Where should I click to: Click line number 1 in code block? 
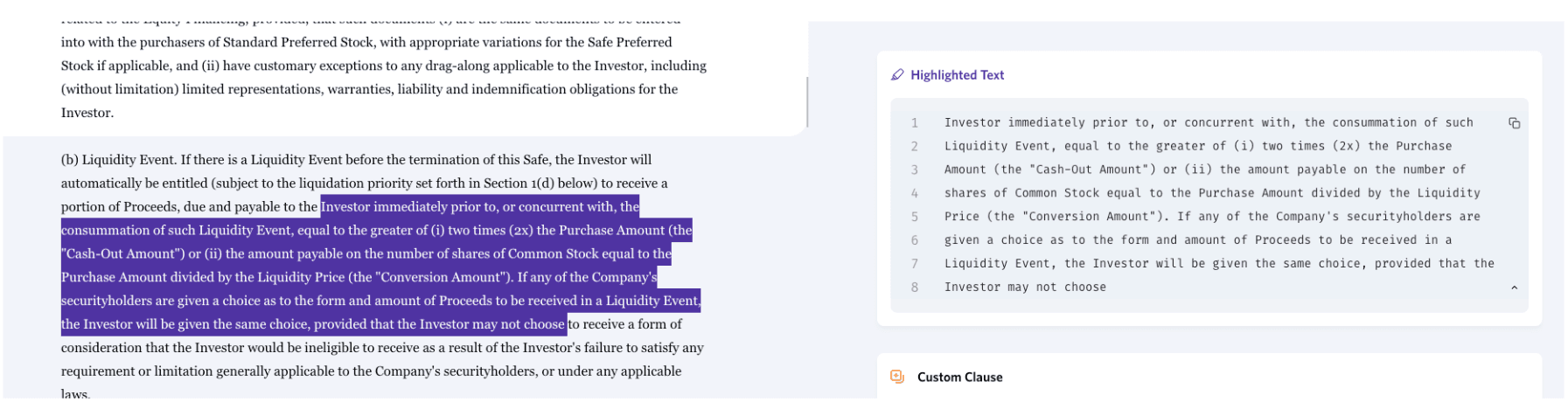pyautogui.click(x=915, y=123)
